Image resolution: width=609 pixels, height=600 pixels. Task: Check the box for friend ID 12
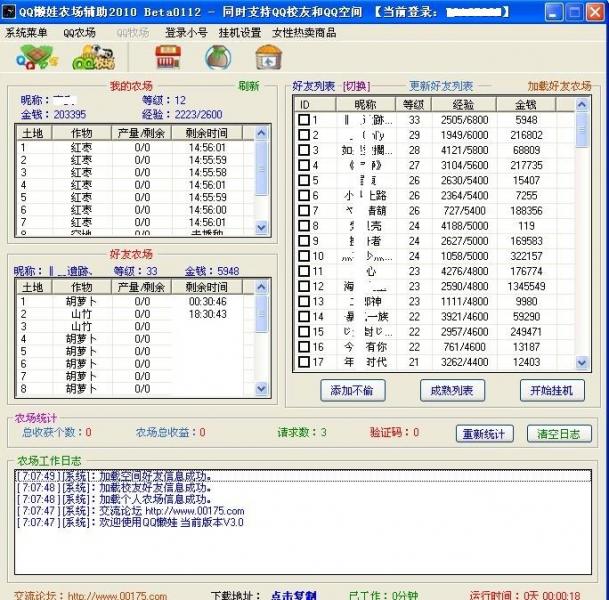[304, 286]
